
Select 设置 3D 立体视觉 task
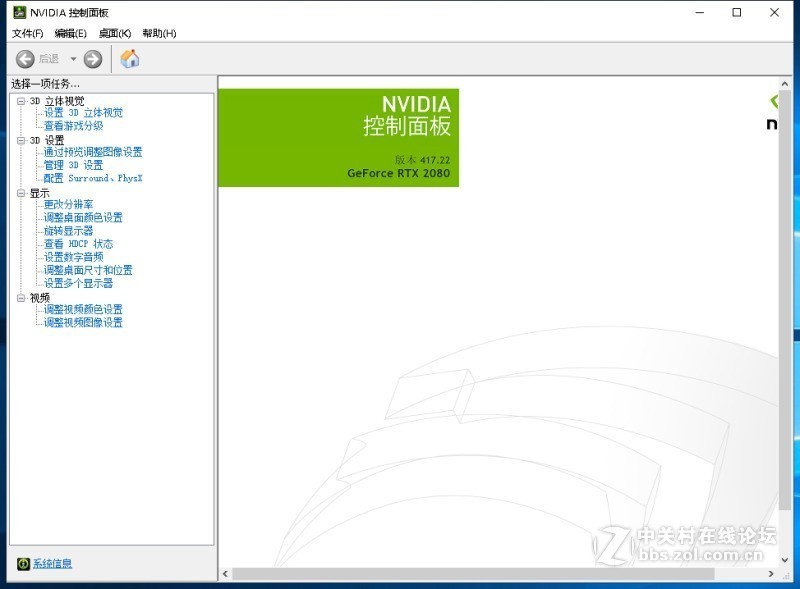click(83, 113)
